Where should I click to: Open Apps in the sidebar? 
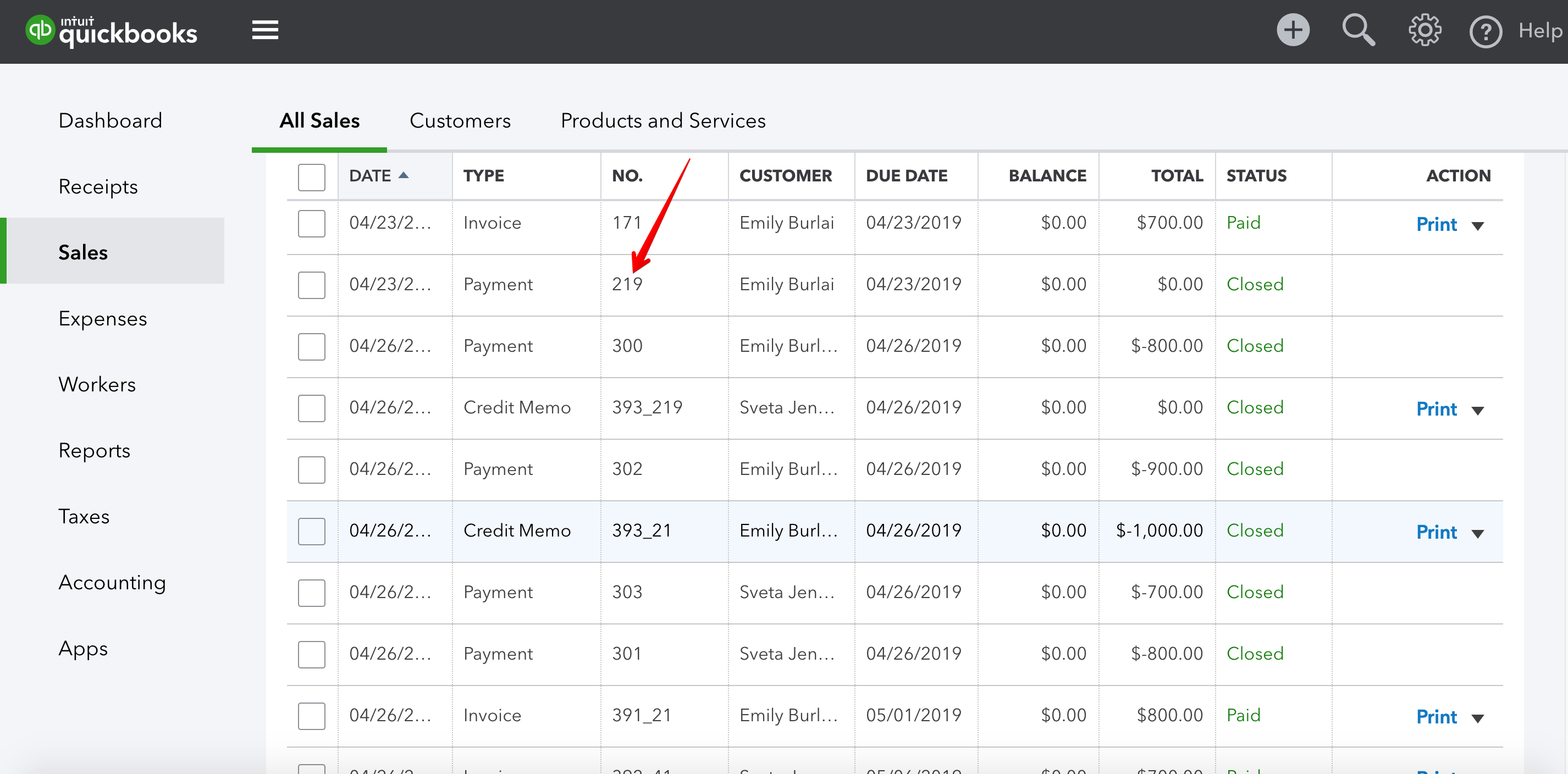coord(83,648)
